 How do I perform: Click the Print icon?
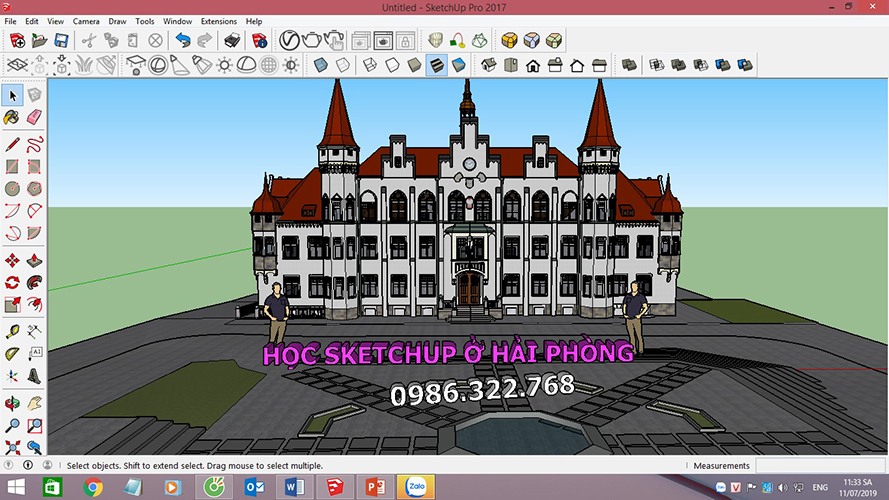(232, 40)
